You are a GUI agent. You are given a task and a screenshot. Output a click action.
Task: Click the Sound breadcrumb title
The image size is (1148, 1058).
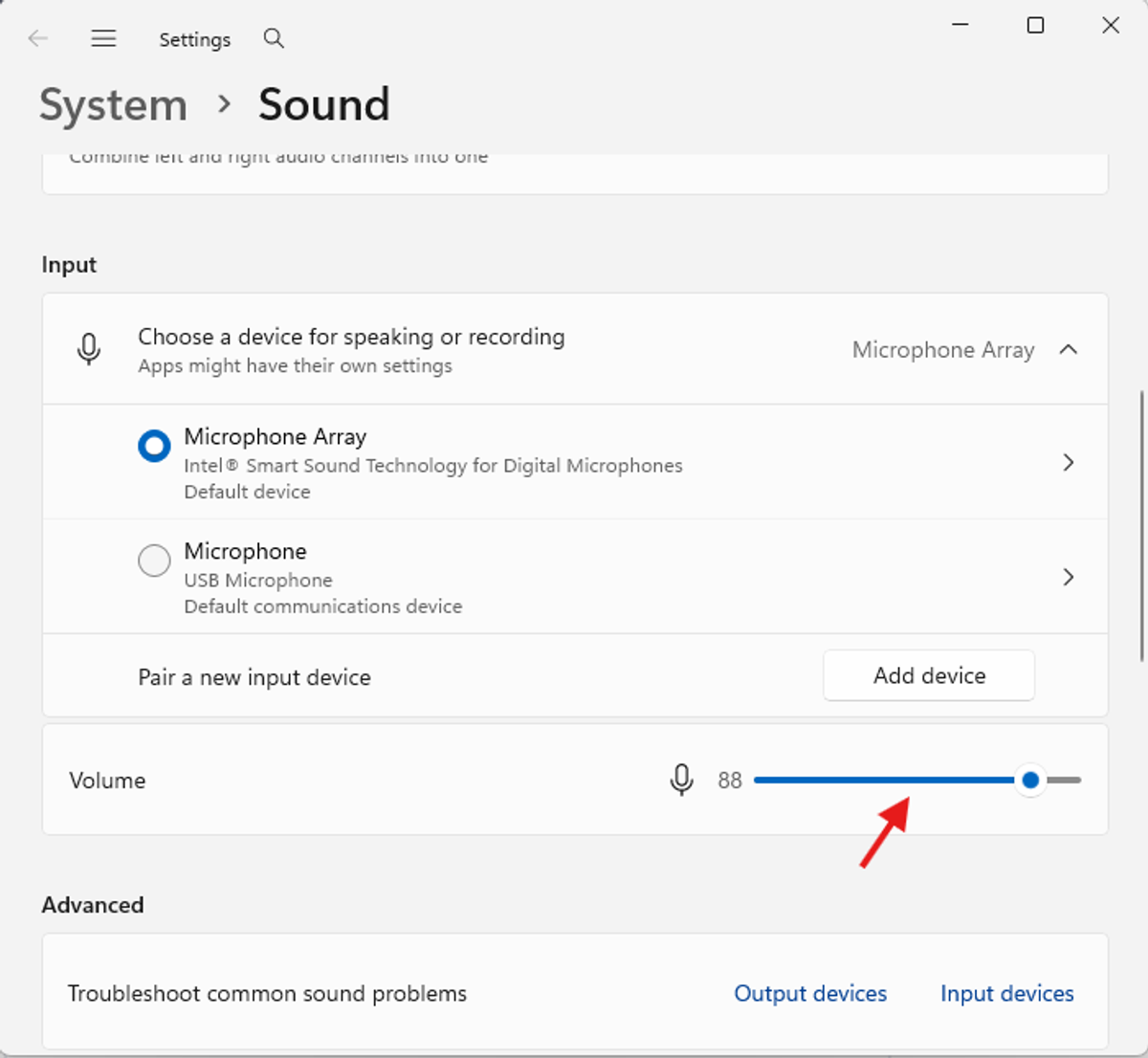pos(324,104)
